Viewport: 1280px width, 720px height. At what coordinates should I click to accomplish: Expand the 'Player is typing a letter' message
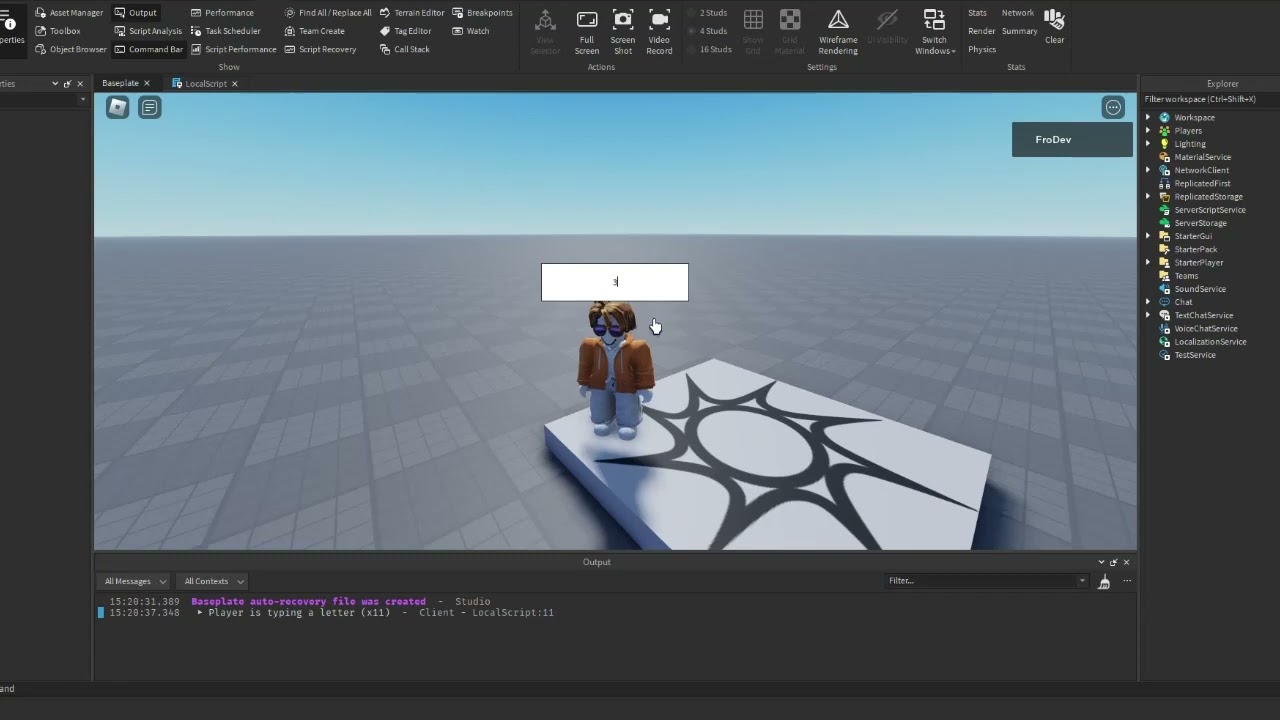tap(200, 613)
